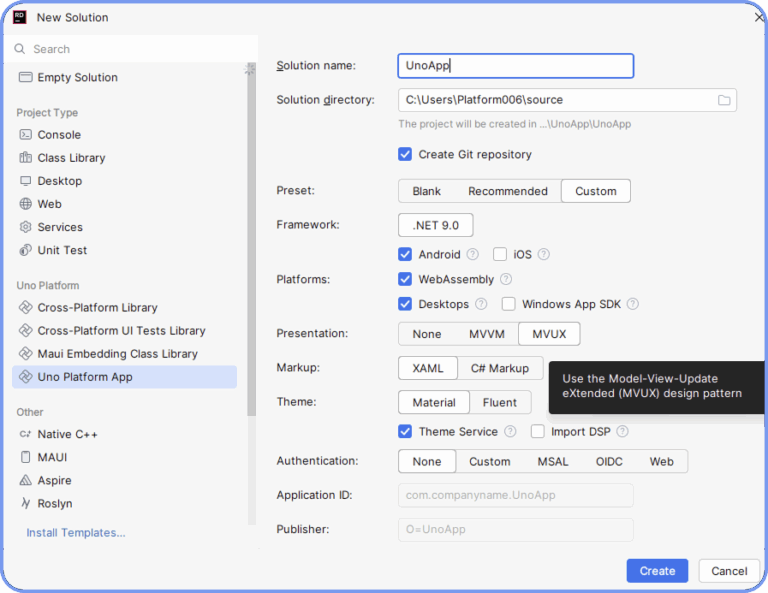Screen dimensions: 768x593
Task: Set authentication to Web
Action: tap(661, 461)
